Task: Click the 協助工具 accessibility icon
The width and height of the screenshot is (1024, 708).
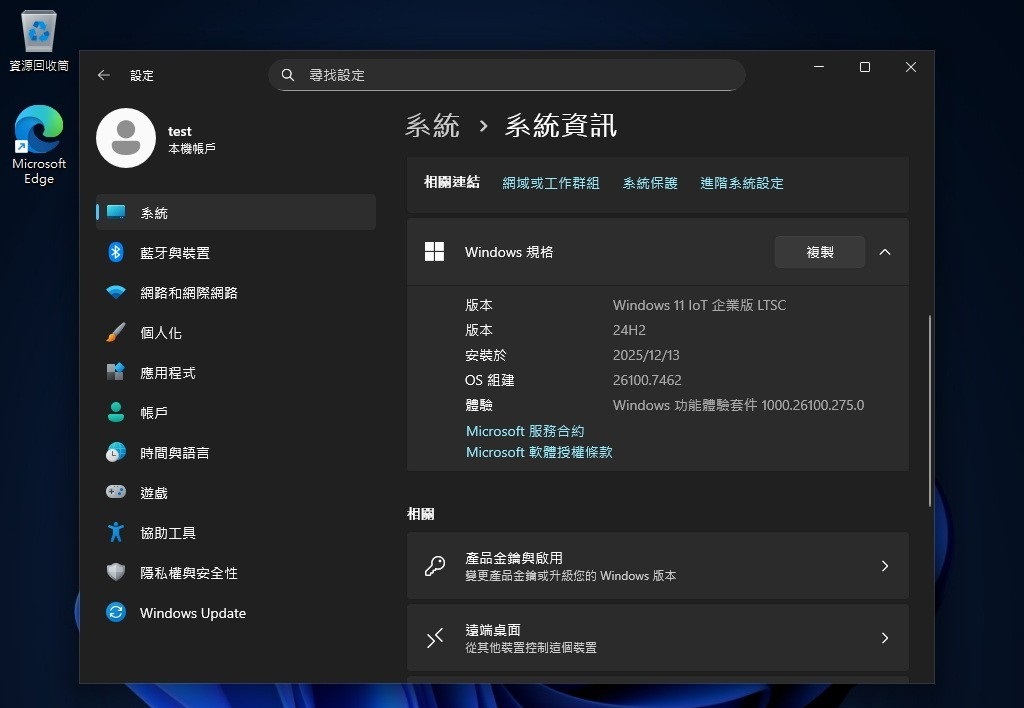Action: (x=116, y=533)
